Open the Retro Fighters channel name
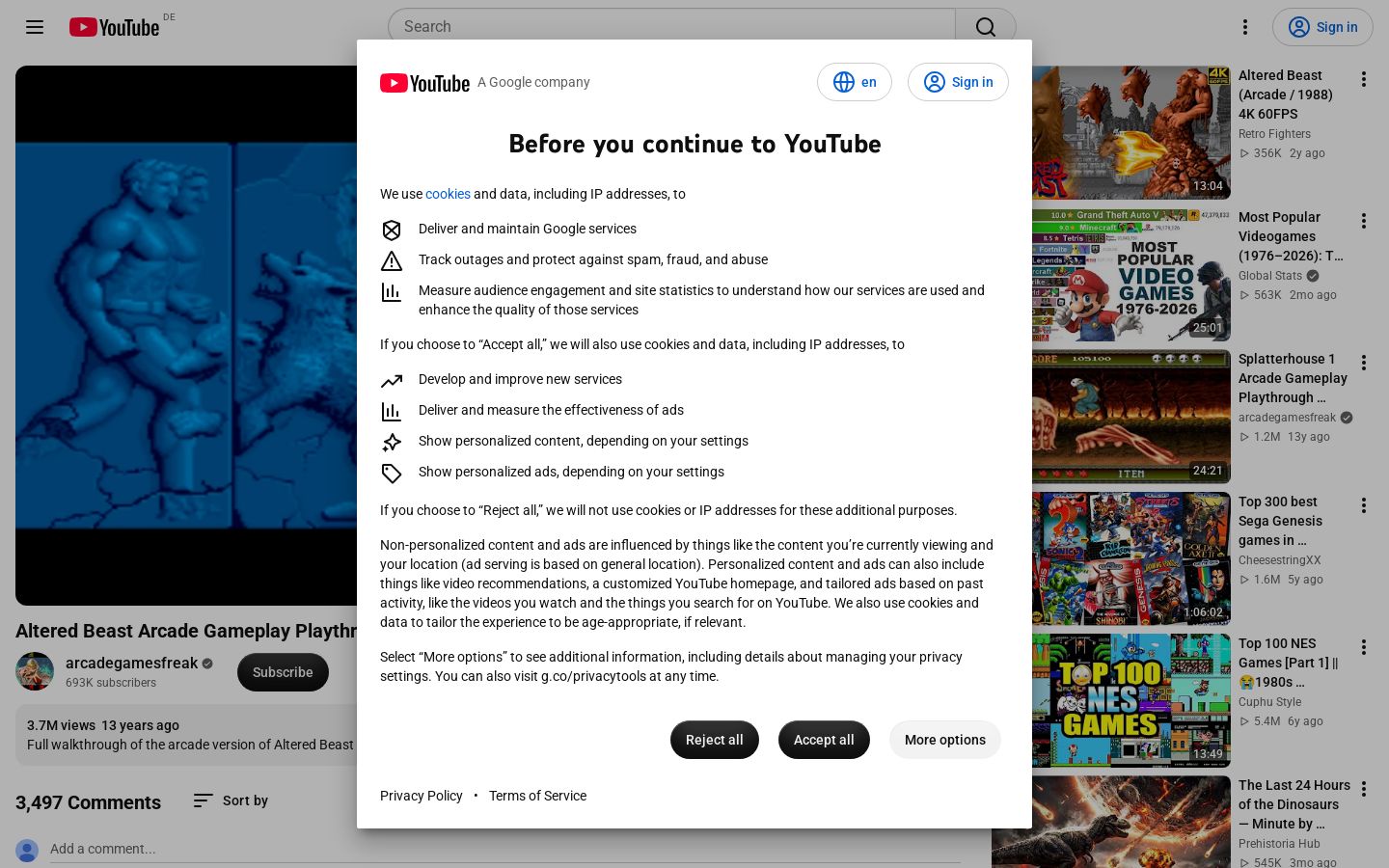This screenshot has width=1389, height=868. pos(1274,134)
